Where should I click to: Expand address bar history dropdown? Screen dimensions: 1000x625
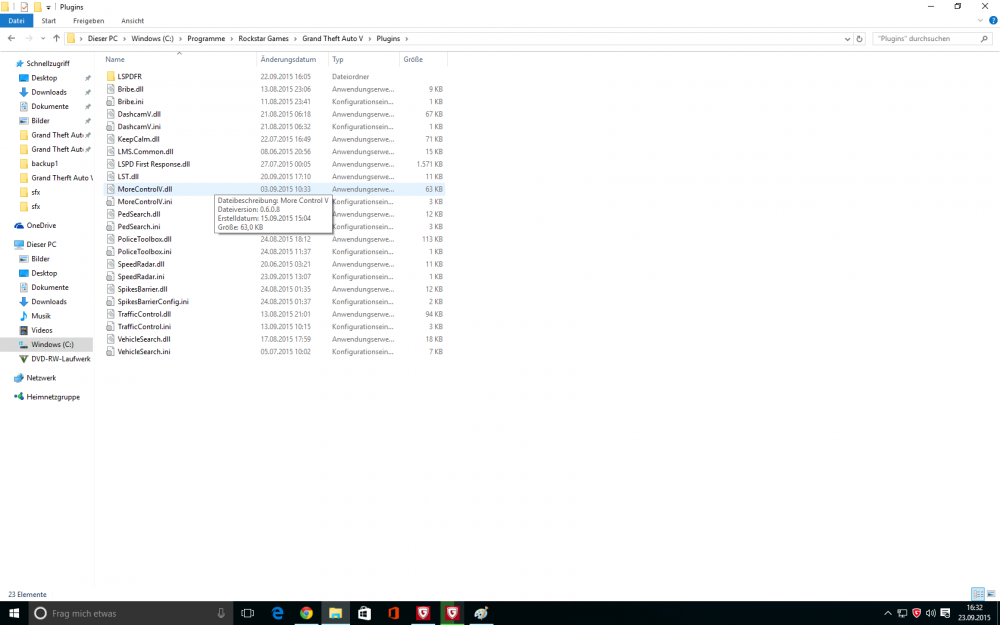click(847, 39)
